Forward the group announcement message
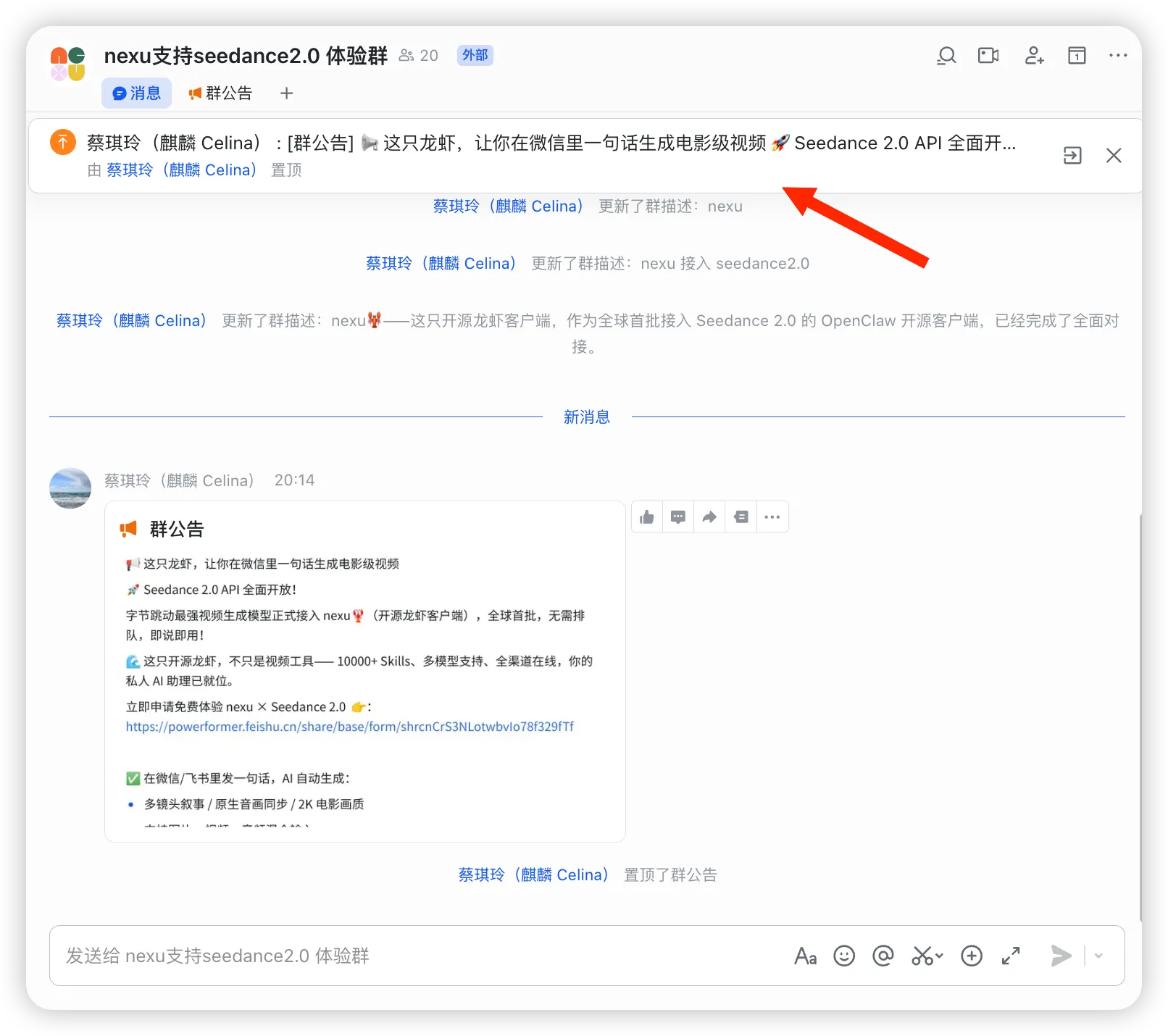The height and width of the screenshot is (1036, 1168). point(709,517)
